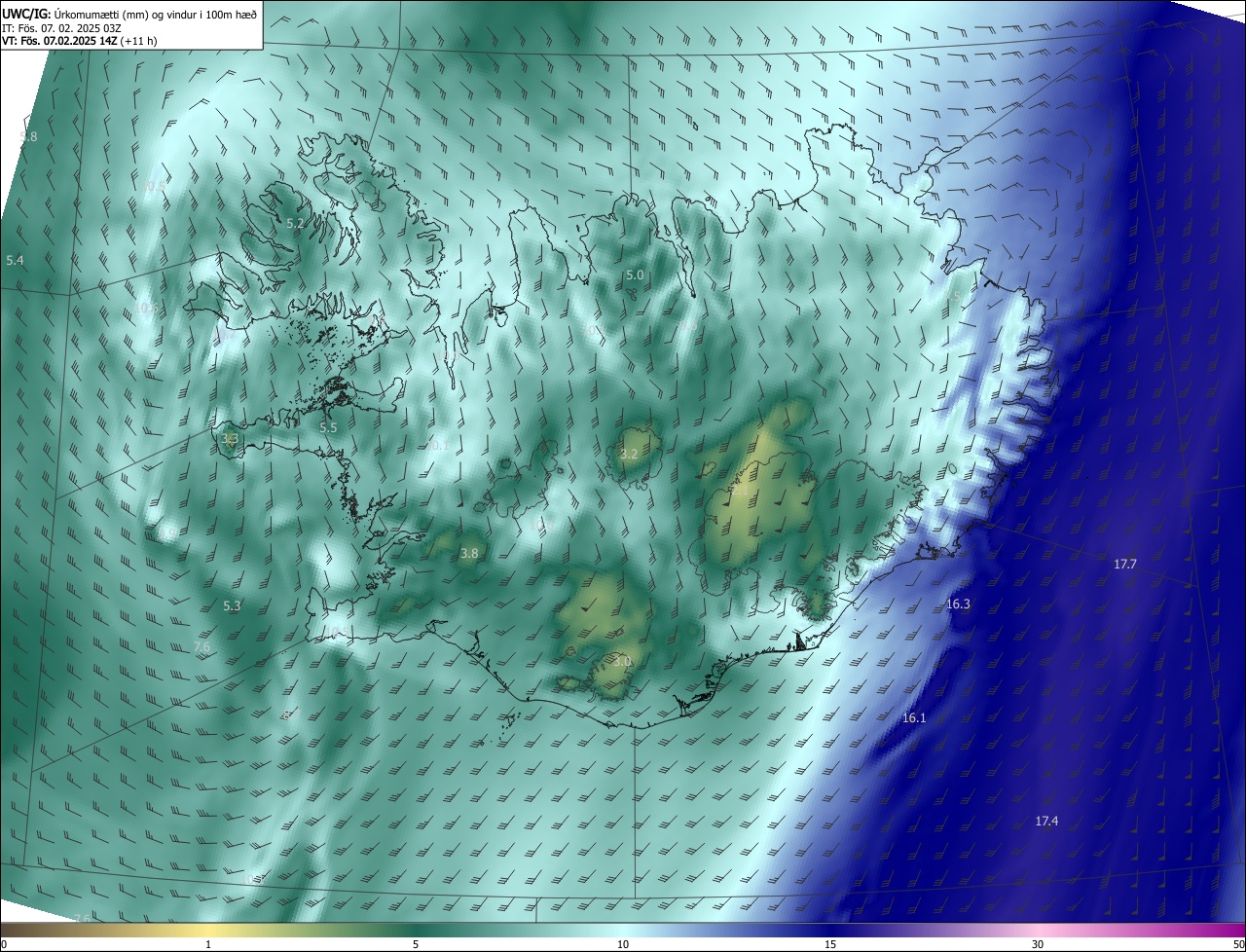The image size is (1246, 952).
Task: Click the 15 tick on the color scale
Action: [x=830, y=944]
